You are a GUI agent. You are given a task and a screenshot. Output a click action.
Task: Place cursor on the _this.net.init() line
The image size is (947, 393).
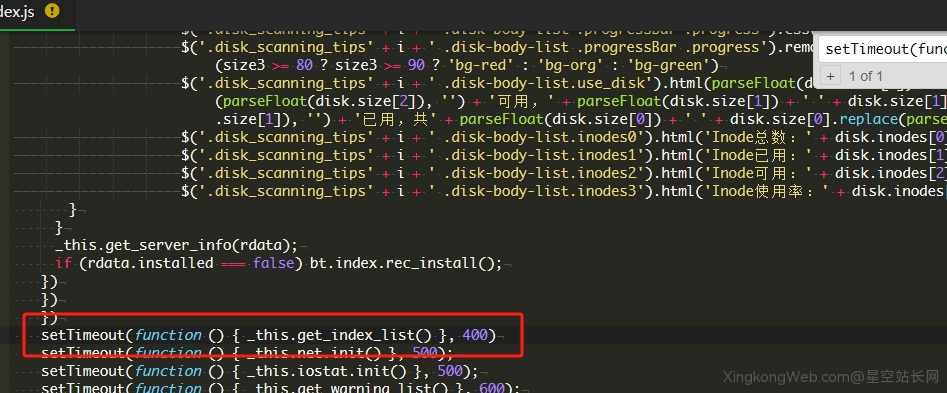point(247,353)
